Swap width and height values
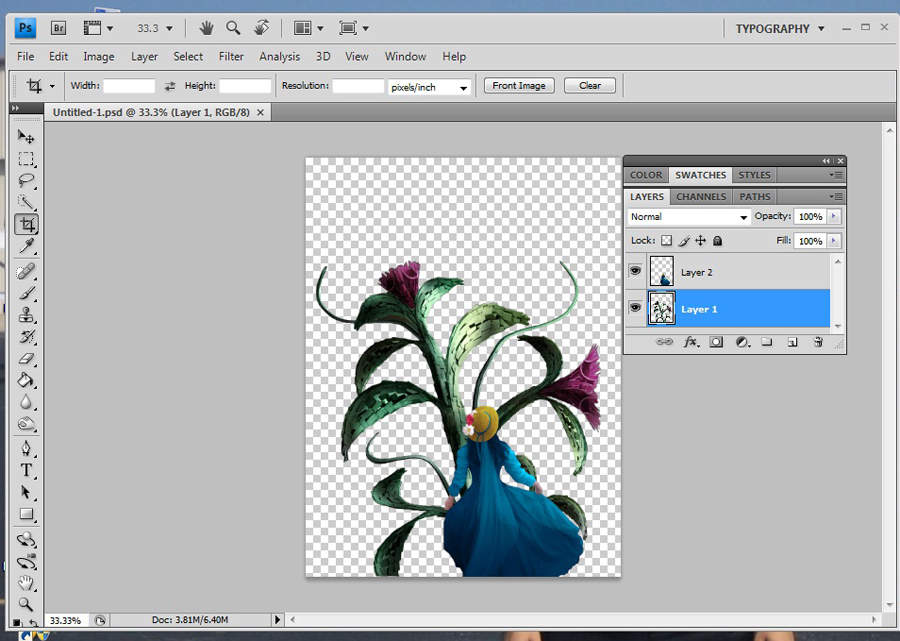The width and height of the screenshot is (900, 641). (169, 86)
